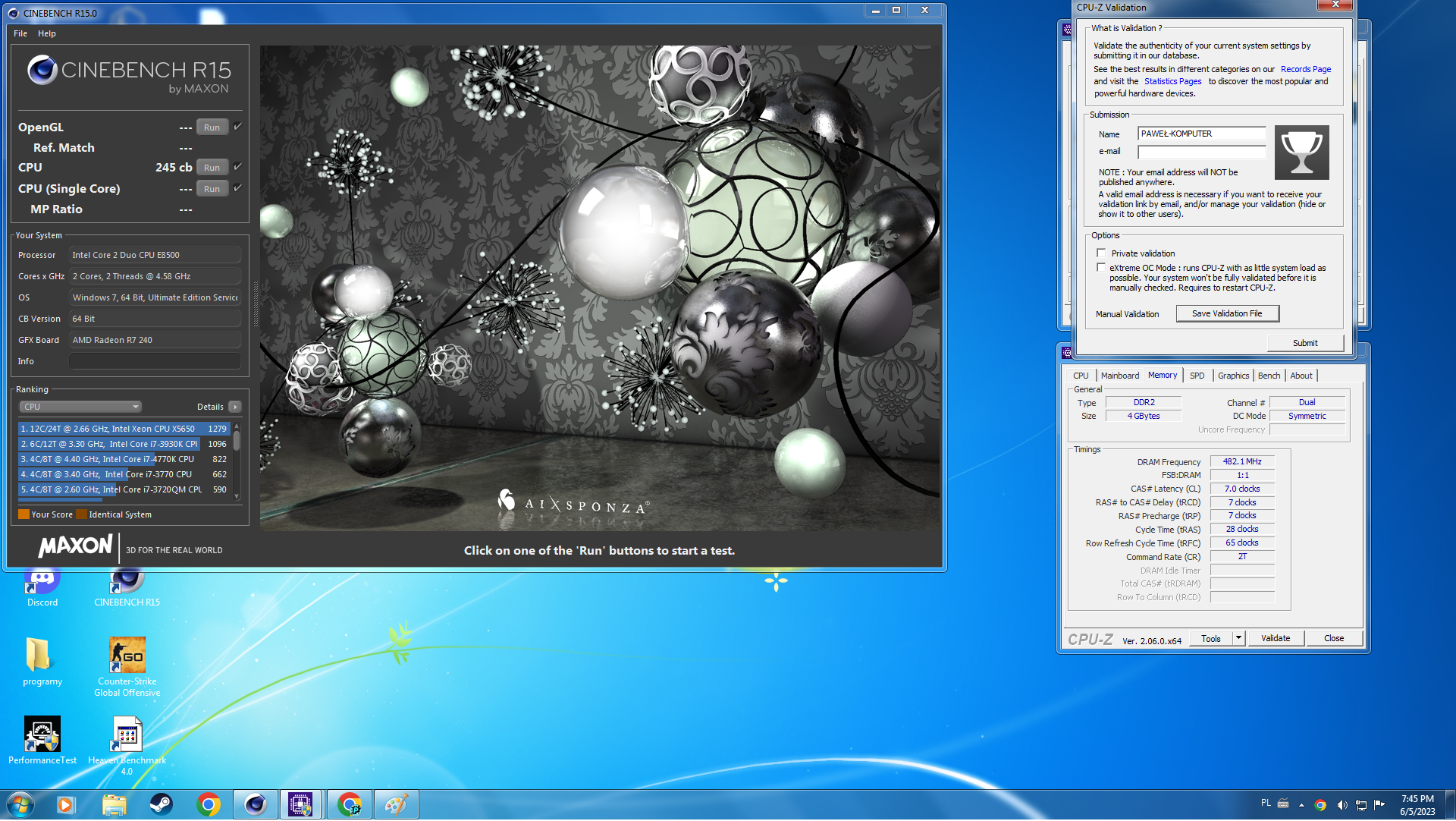
Task: Click the e-mail input field
Action: pos(1201,152)
